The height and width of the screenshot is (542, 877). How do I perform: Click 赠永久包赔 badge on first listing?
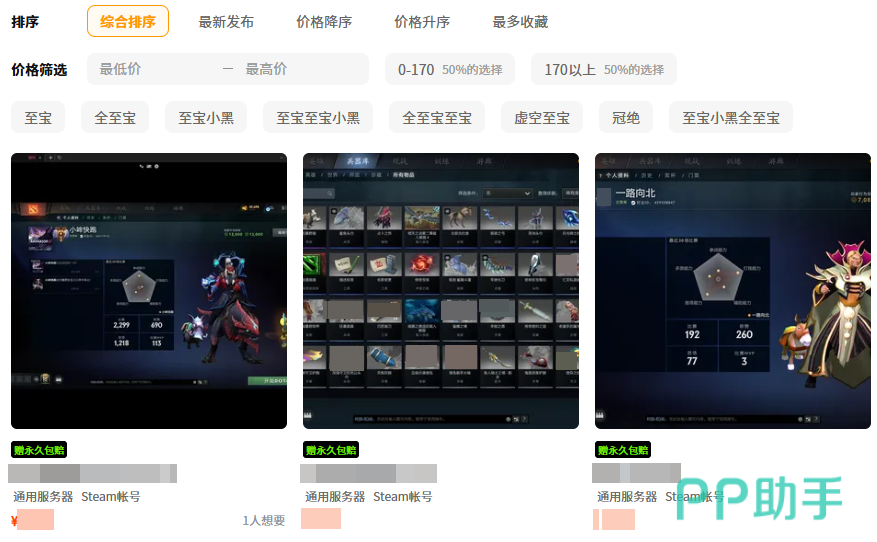(39, 450)
